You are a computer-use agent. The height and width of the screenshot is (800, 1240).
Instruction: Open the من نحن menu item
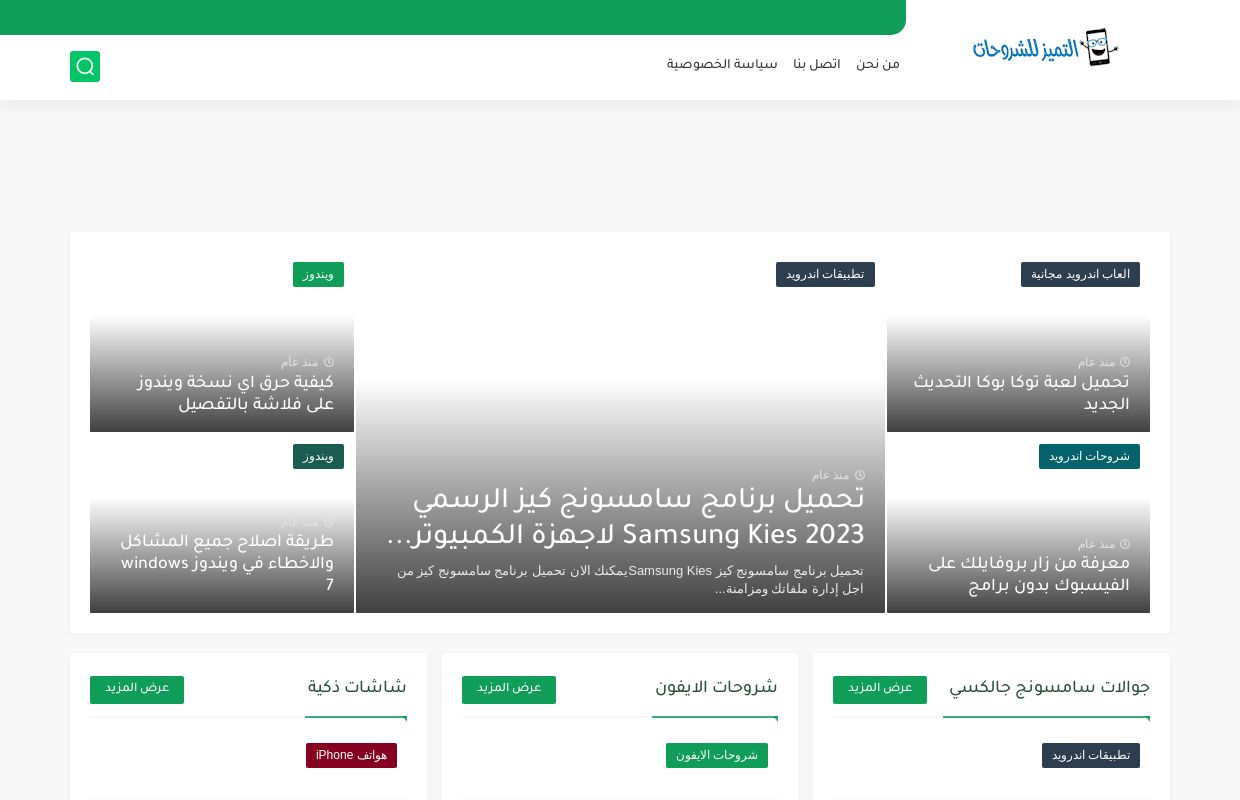[x=877, y=64]
